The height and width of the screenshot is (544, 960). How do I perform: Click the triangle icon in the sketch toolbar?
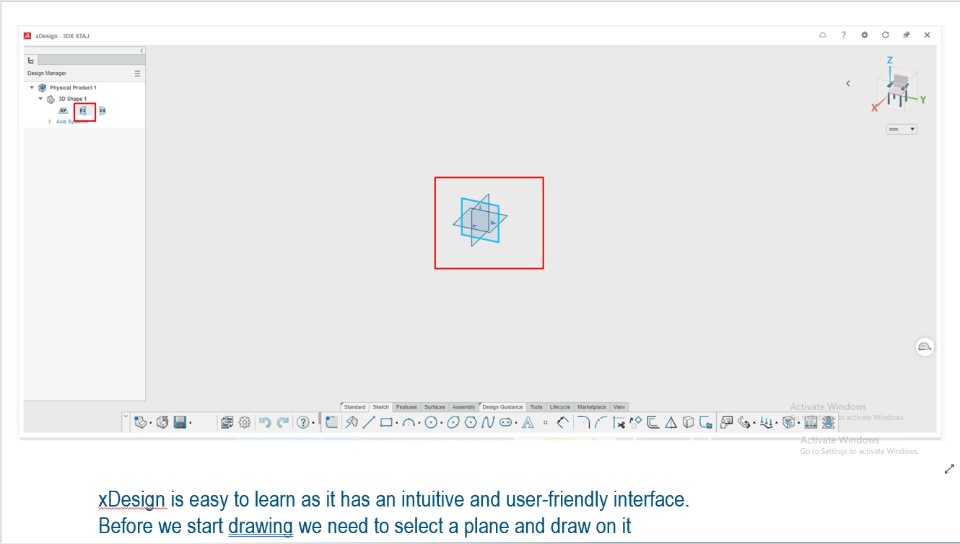tap(671, 422)
